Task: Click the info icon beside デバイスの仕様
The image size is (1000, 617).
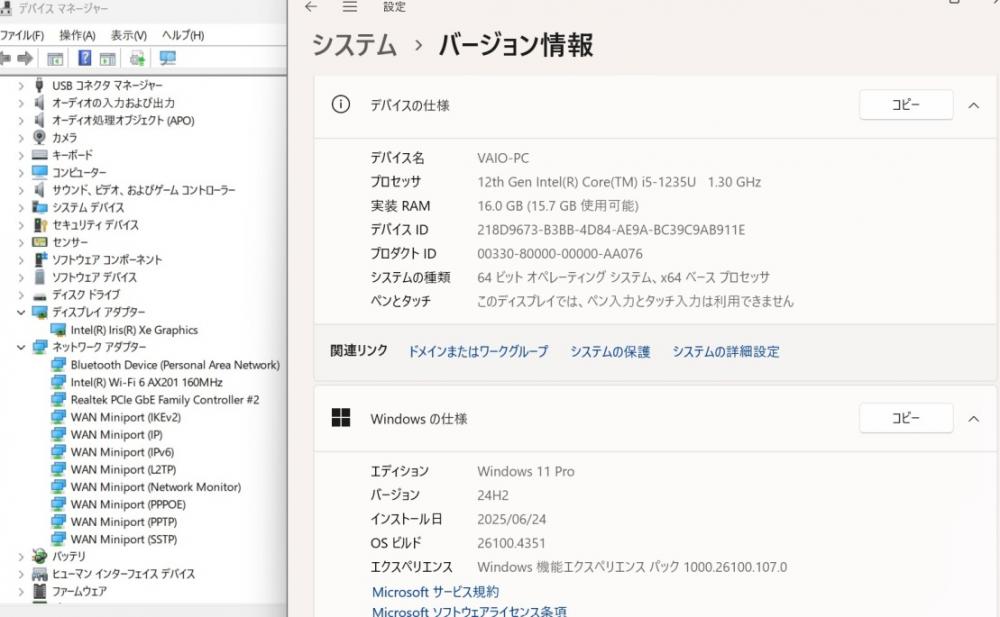Action: pyautogui.click(x=341, y=104)
